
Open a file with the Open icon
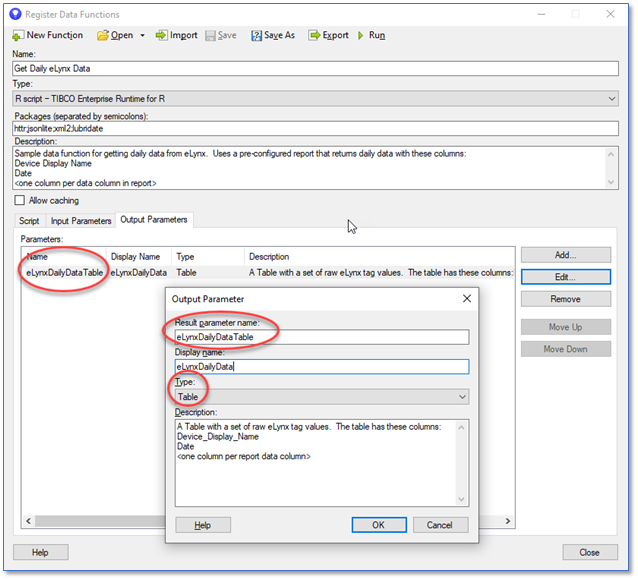103,35
